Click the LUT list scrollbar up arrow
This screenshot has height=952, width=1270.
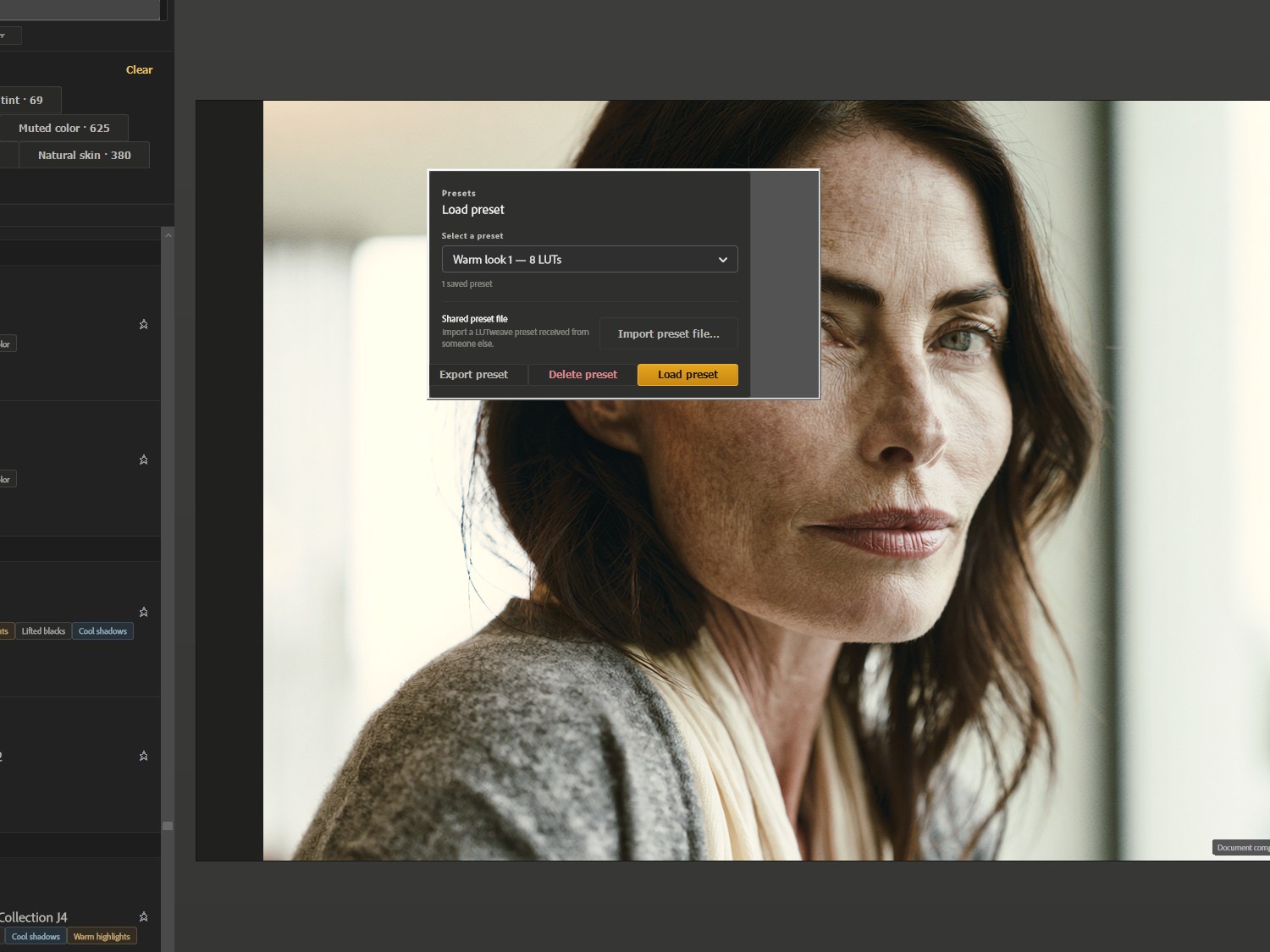click(168, 234)
